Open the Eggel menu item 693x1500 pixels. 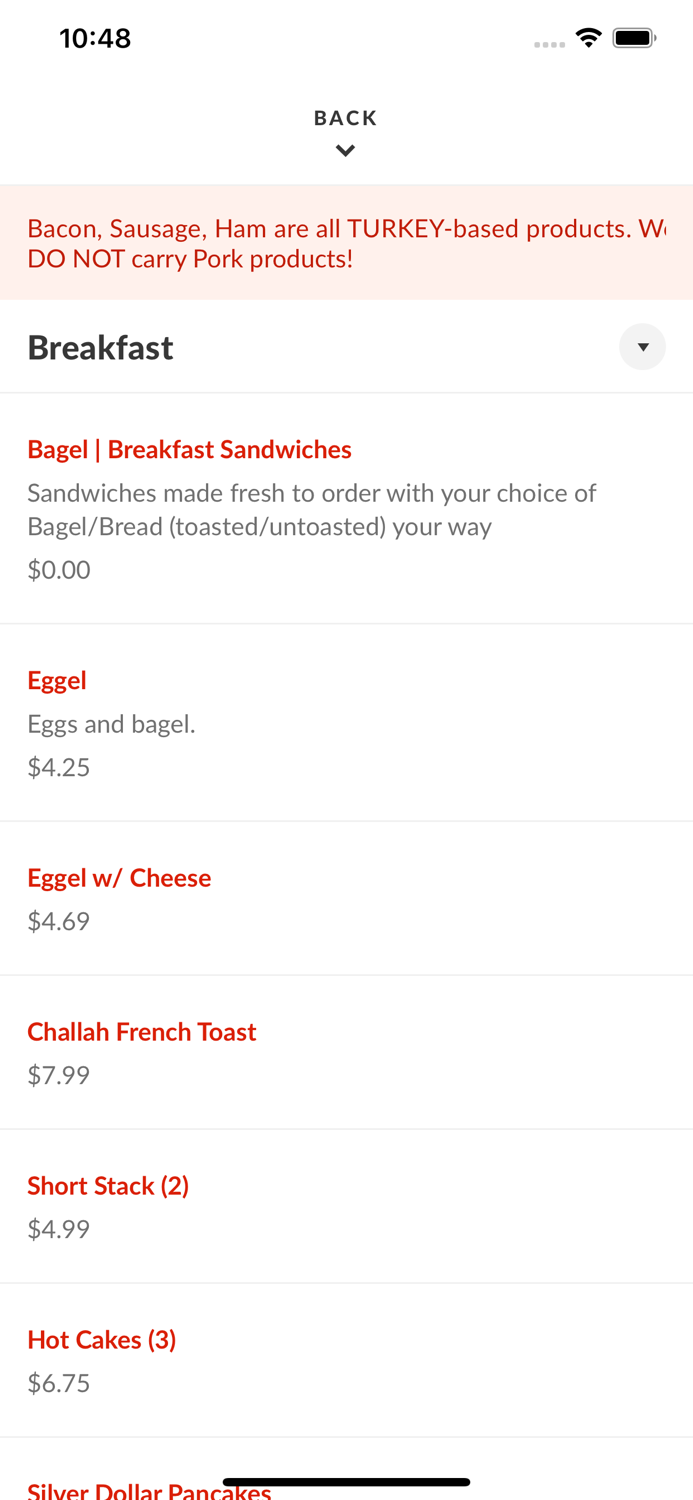click(x=57, y=680)
